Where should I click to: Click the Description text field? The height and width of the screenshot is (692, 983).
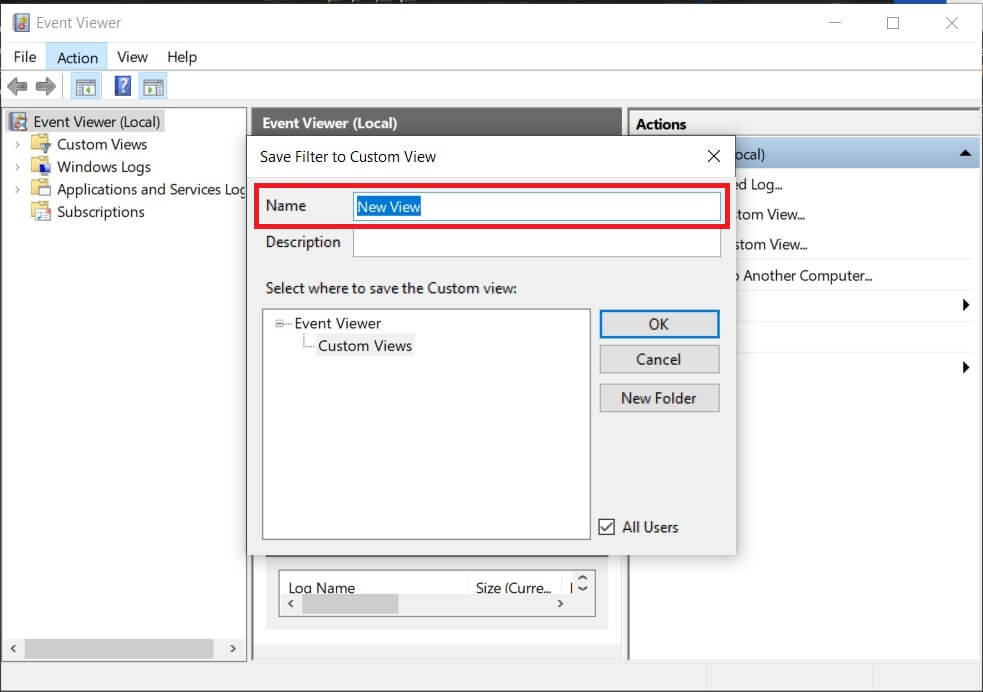536,243
